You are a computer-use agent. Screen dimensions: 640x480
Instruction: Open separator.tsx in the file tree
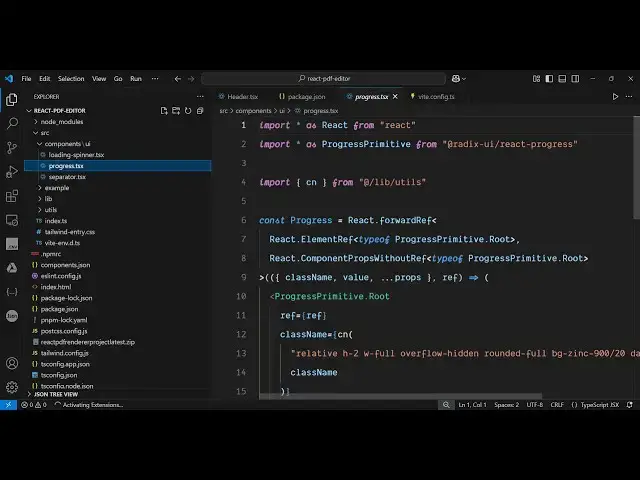(x=67, y=177)
